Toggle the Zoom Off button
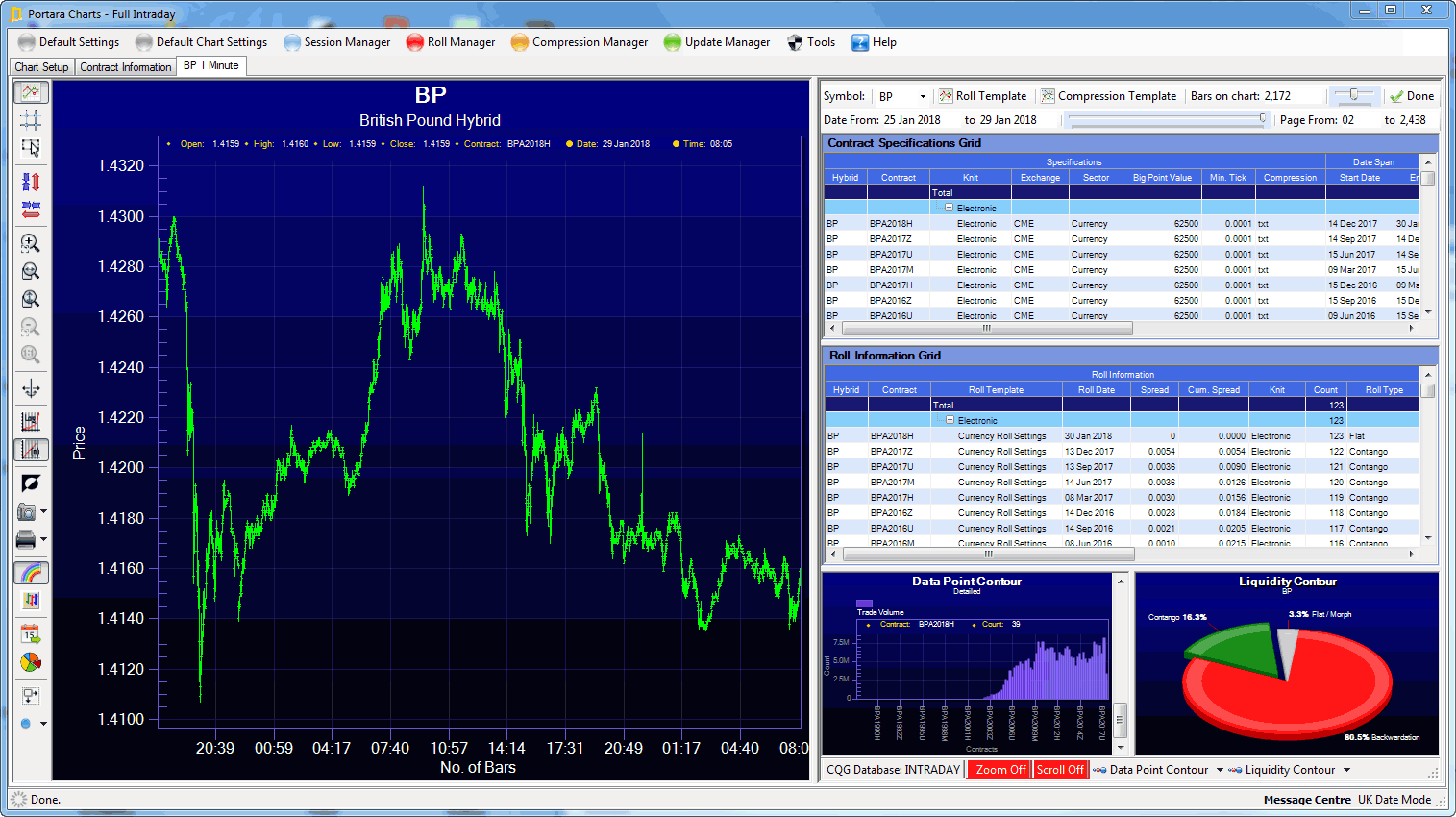1456x817 pixels. click(999, 770)
